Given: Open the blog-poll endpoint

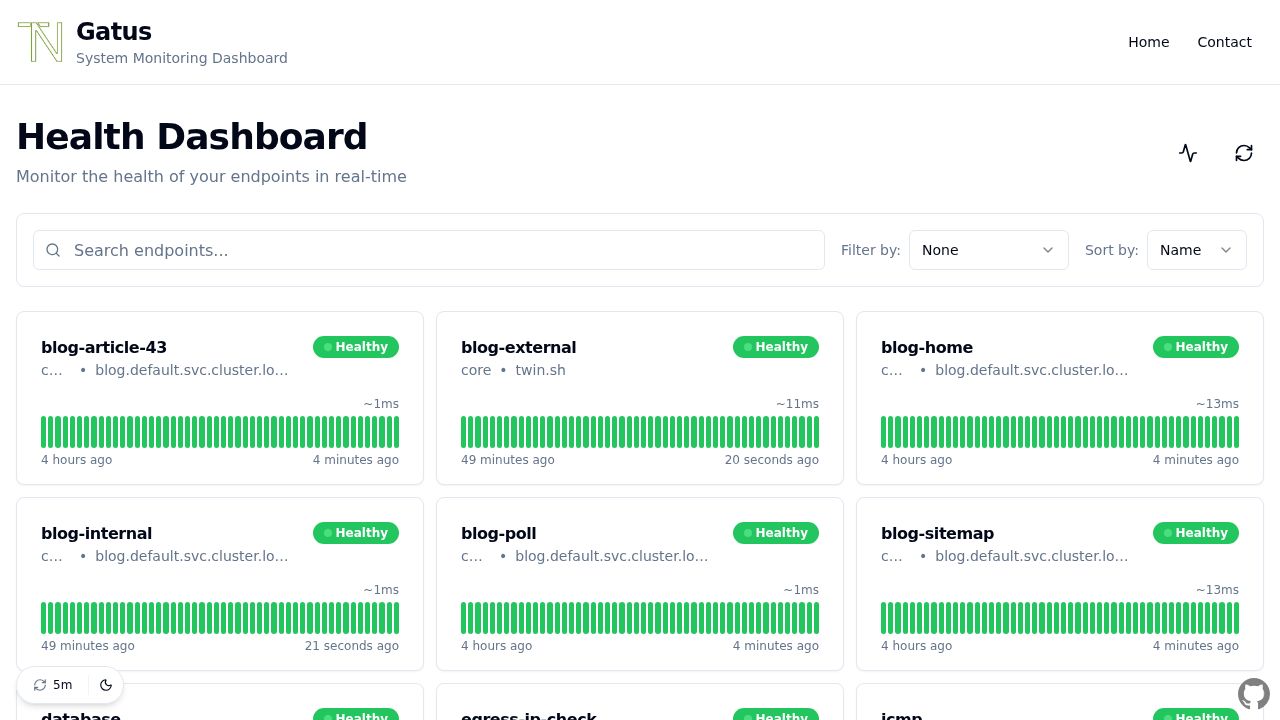Looking at the screenshot, I should pyautogui.click(x=499, y=533).
